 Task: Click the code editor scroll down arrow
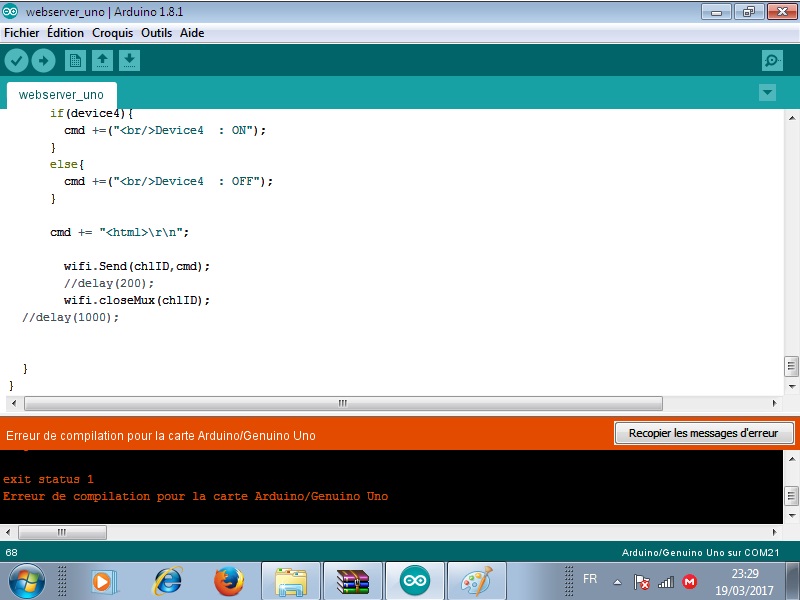point(792,386)
